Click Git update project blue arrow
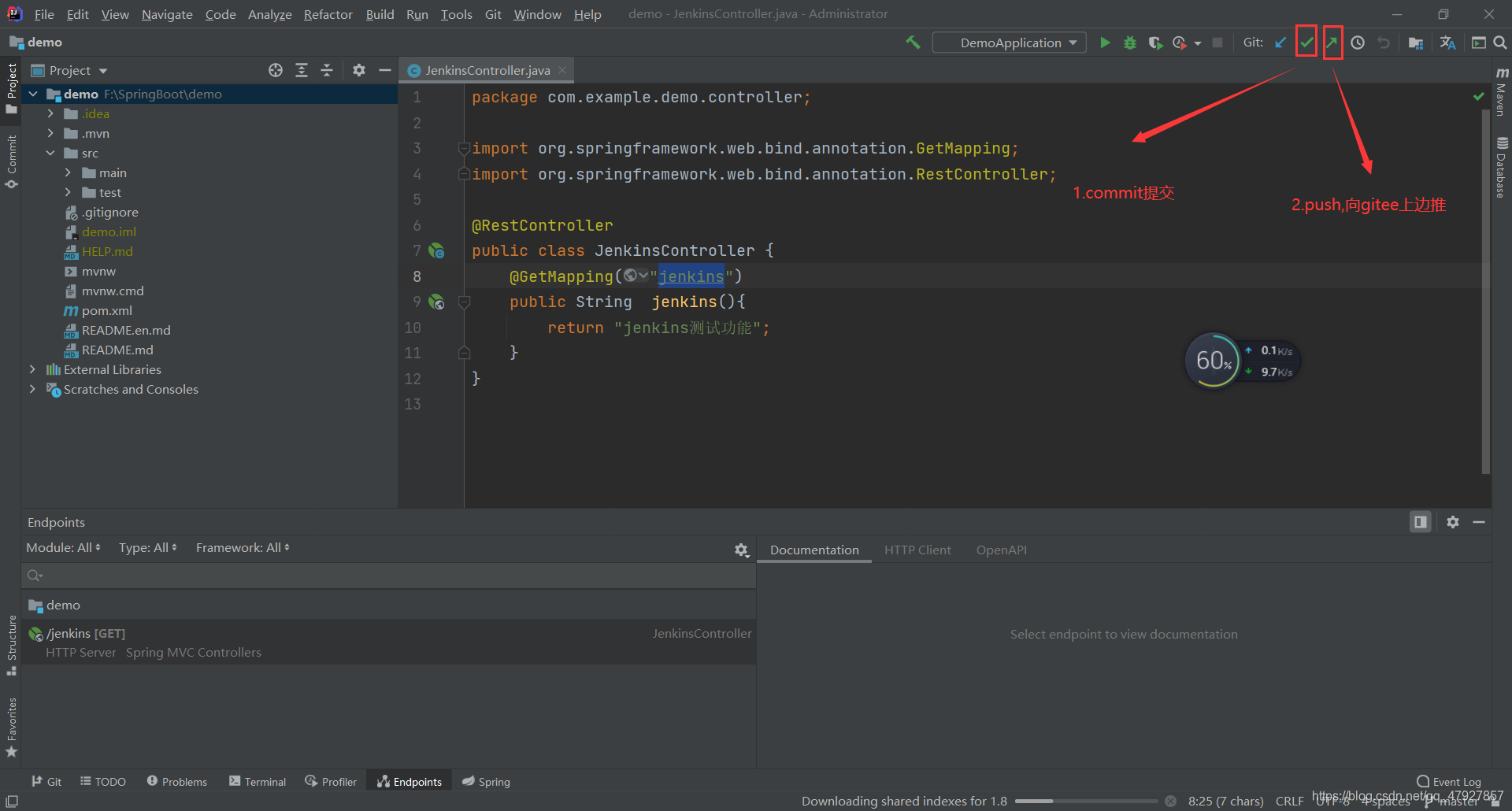Screen dimensions: 1512x811 [1280, 43]
